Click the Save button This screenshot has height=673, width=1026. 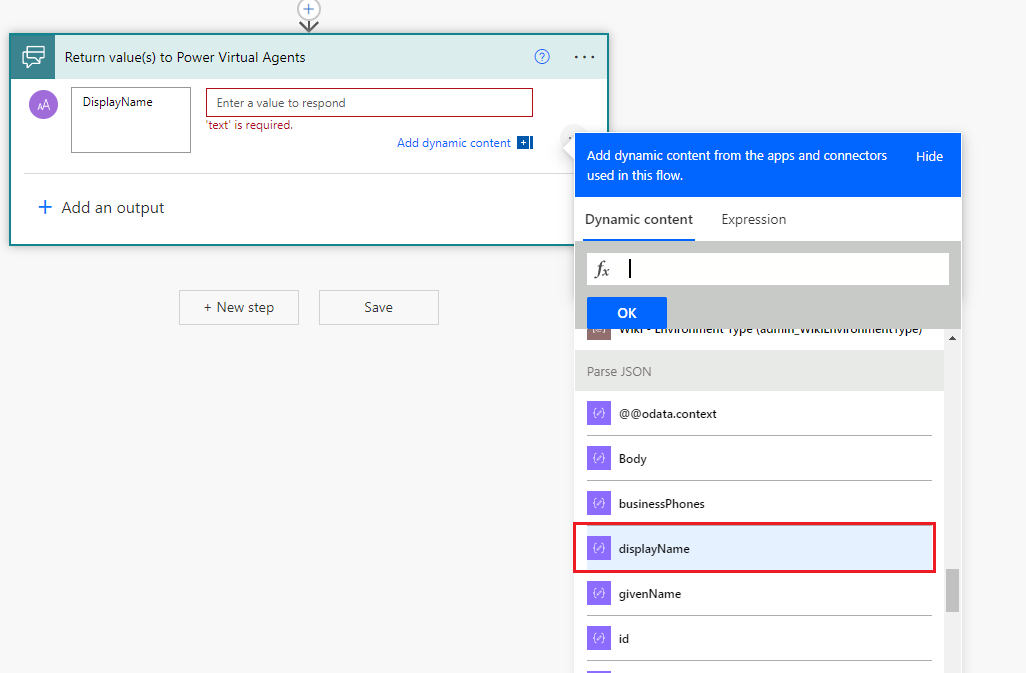pos(378,307)
